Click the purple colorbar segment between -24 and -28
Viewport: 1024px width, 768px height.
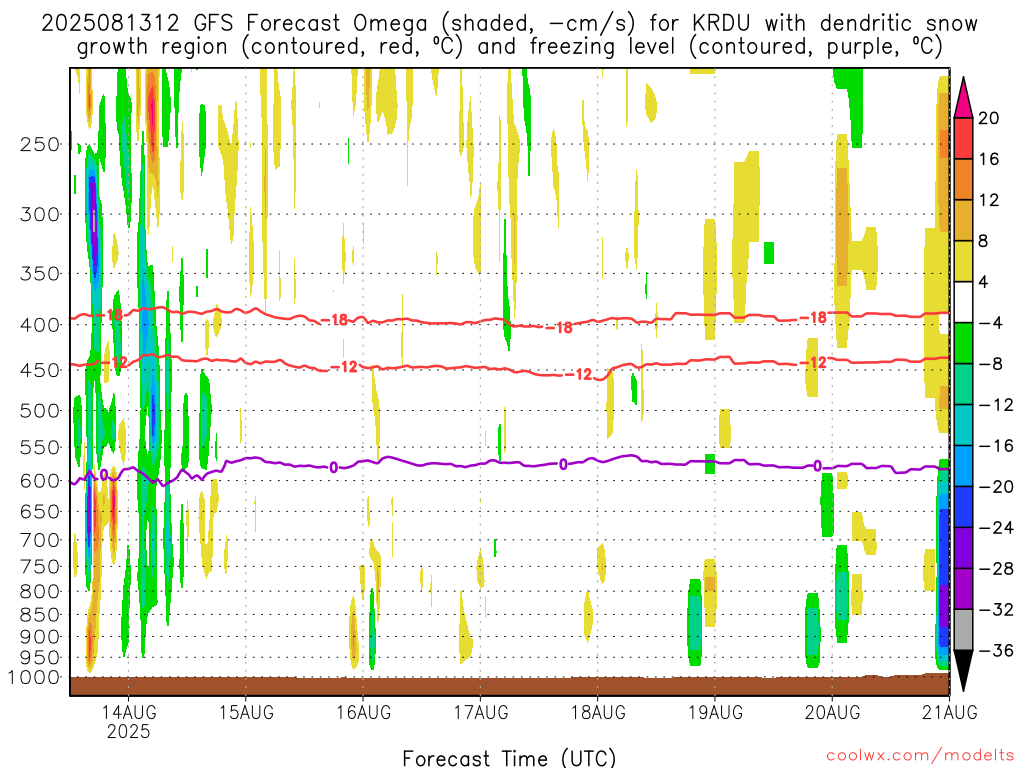point(963,548)
